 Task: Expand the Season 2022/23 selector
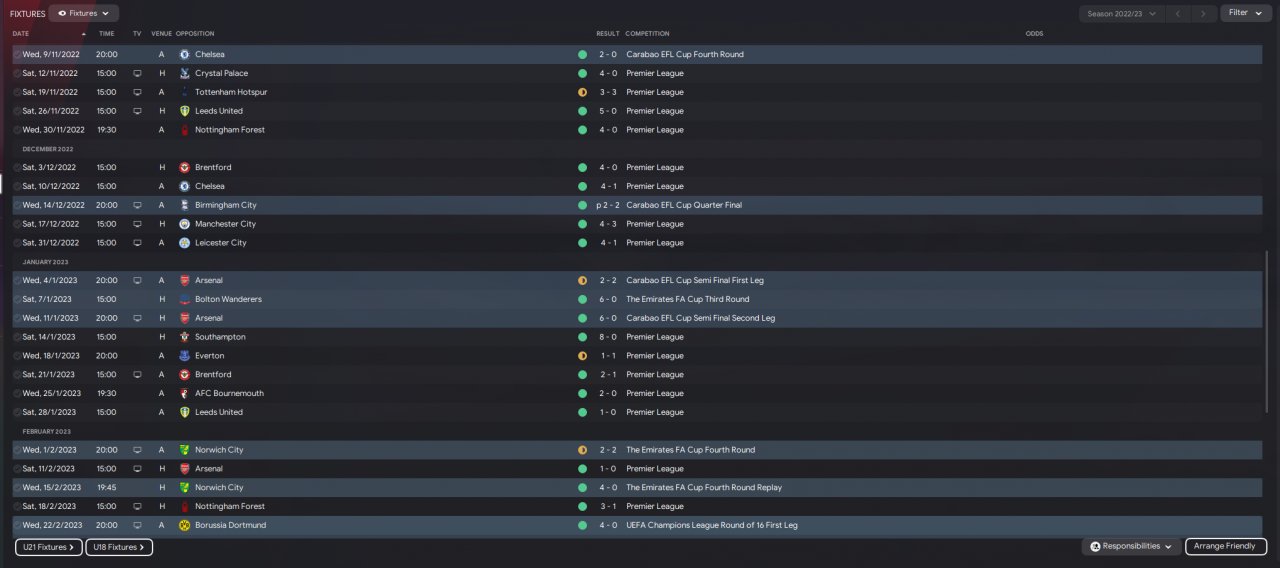point(1122,13)
